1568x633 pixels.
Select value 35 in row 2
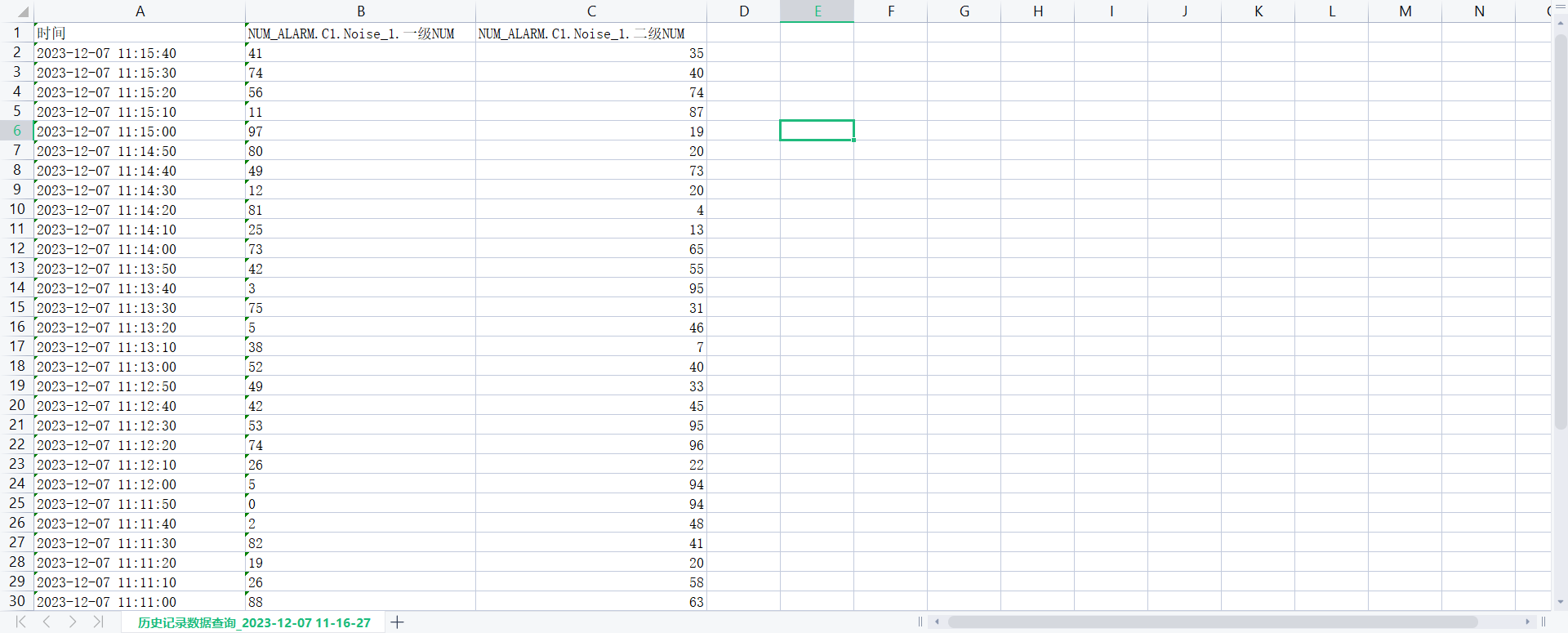point(591,52)
